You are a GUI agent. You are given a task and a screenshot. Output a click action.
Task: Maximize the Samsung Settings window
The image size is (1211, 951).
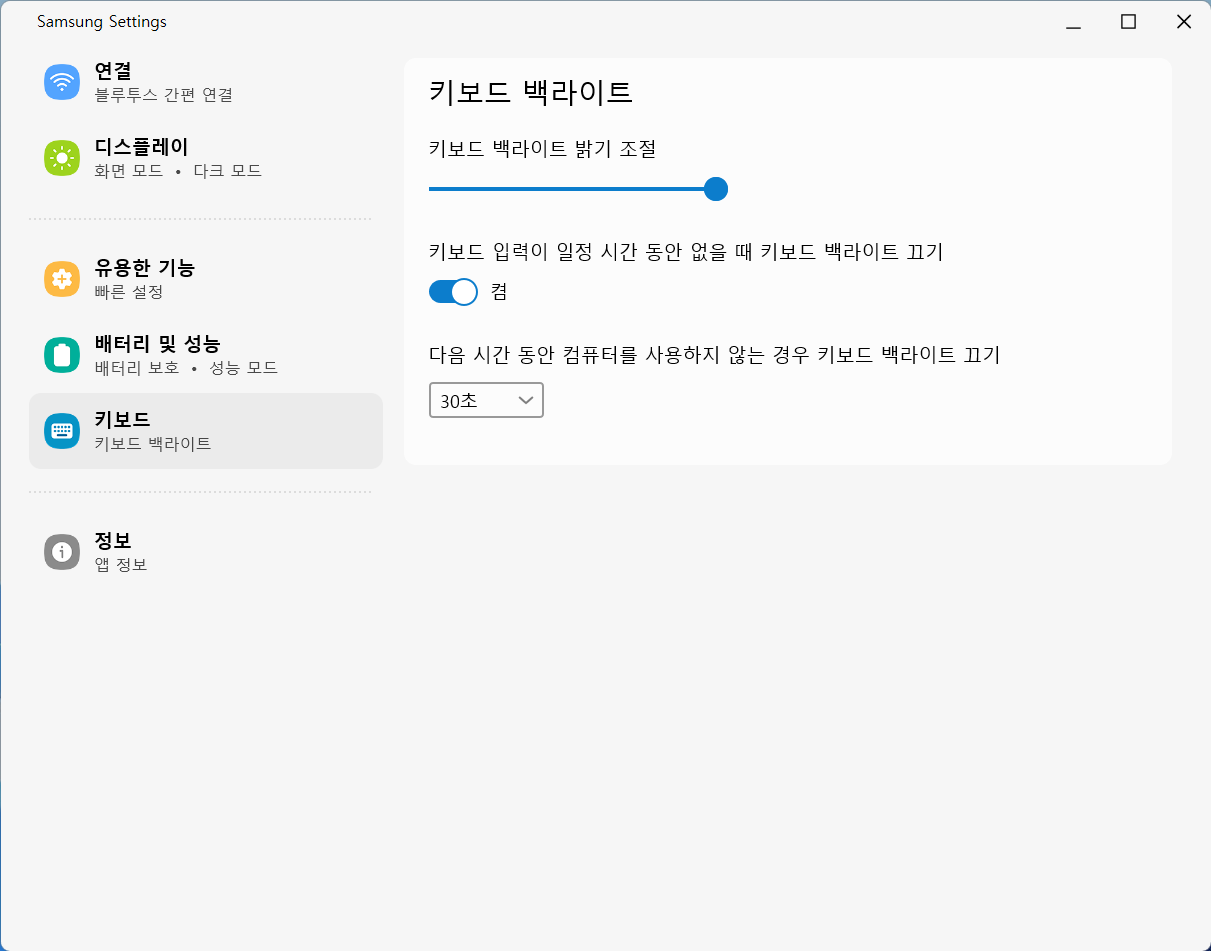coord(1128,22)
